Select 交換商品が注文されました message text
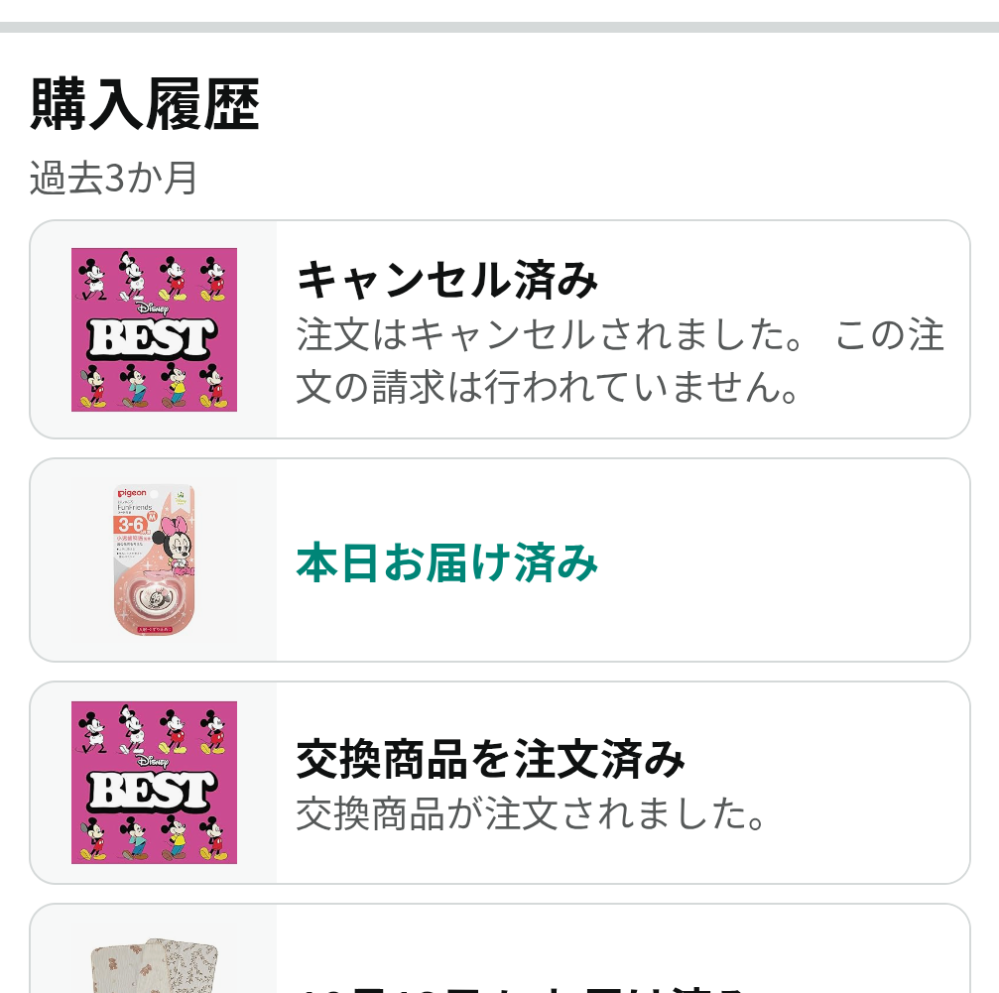The image size is (999, 993). click(x=530, y=815)
